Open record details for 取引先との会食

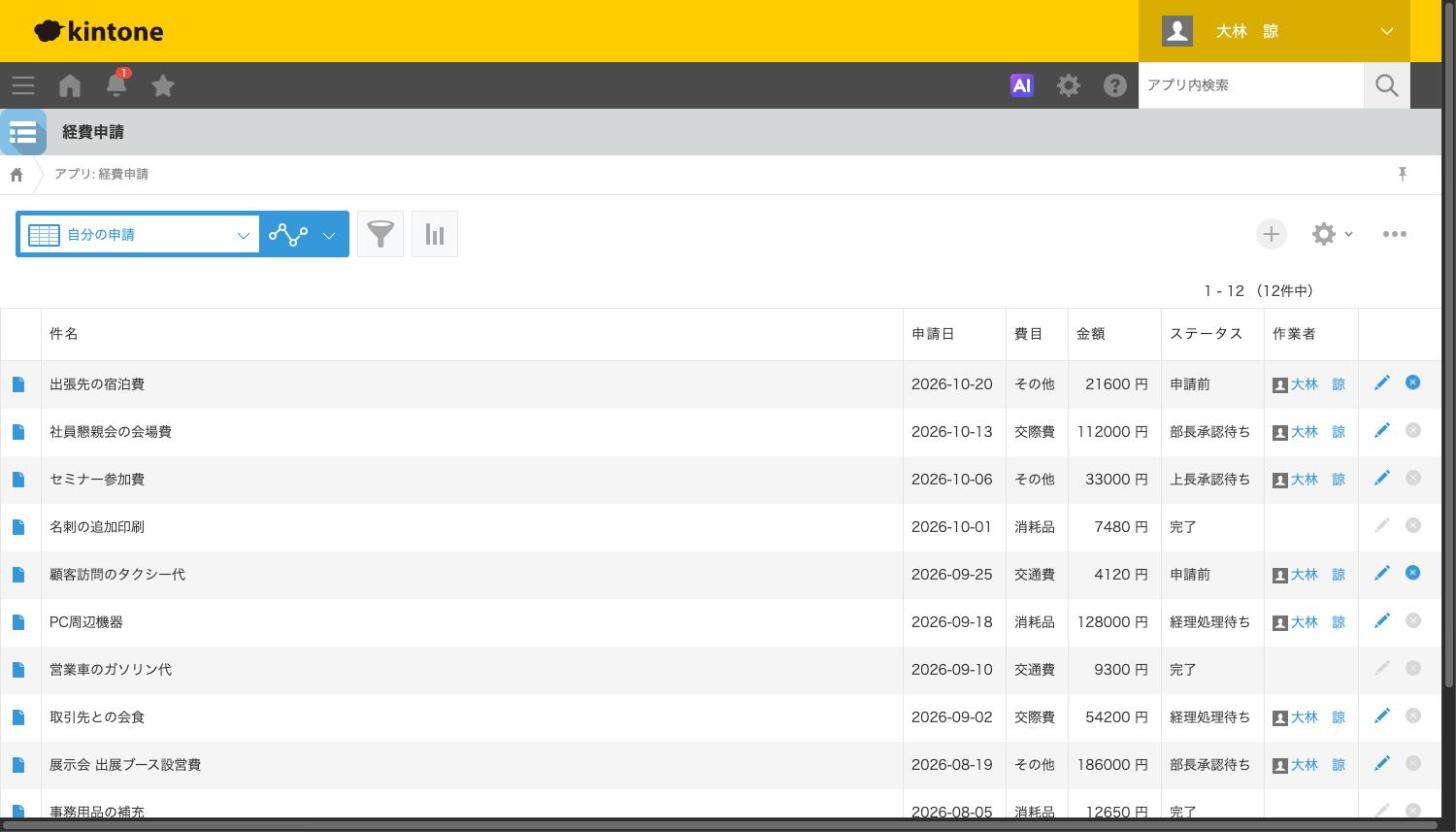(18, 717)
